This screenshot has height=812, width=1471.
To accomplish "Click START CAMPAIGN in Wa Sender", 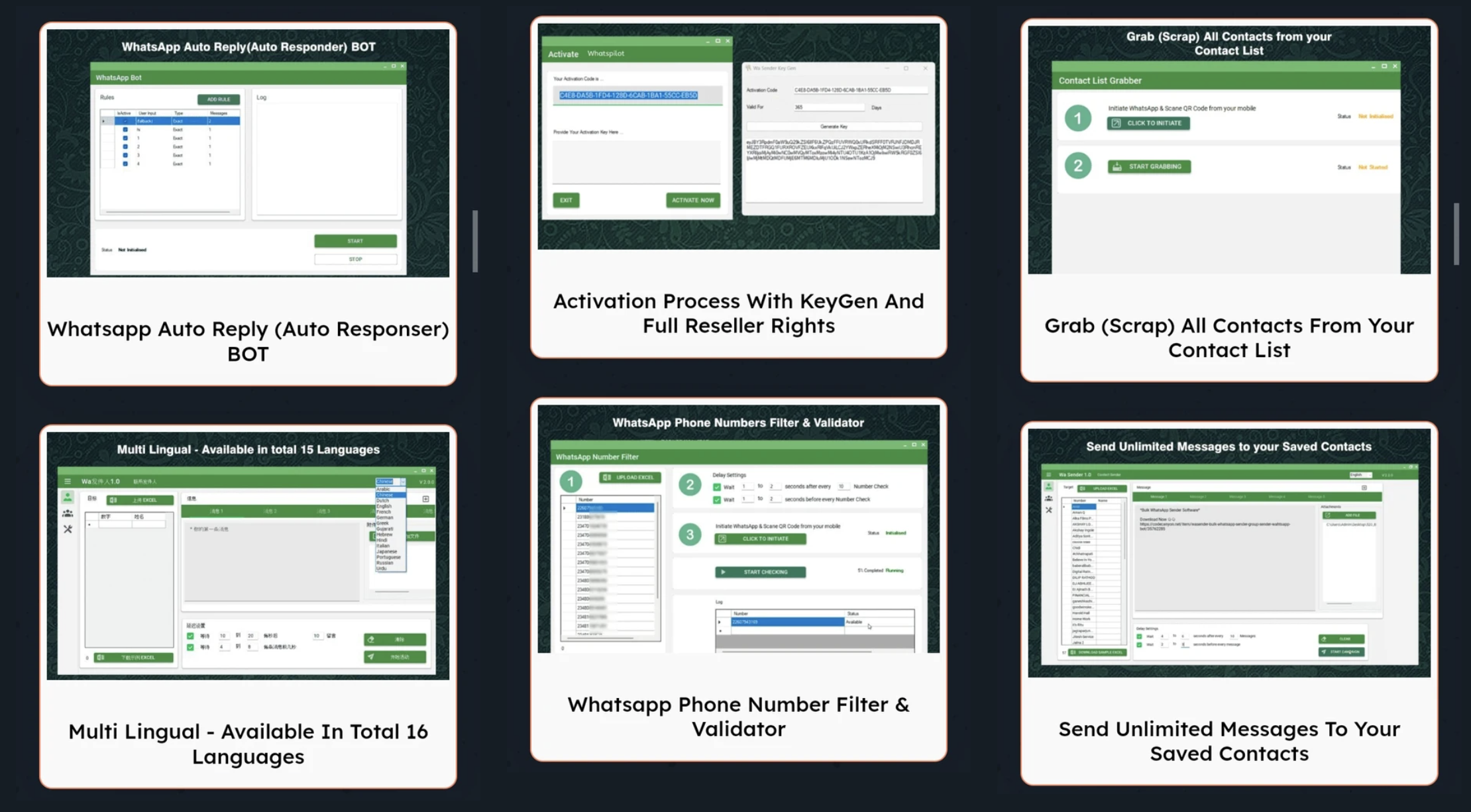I will click(x=1341, y=652).
